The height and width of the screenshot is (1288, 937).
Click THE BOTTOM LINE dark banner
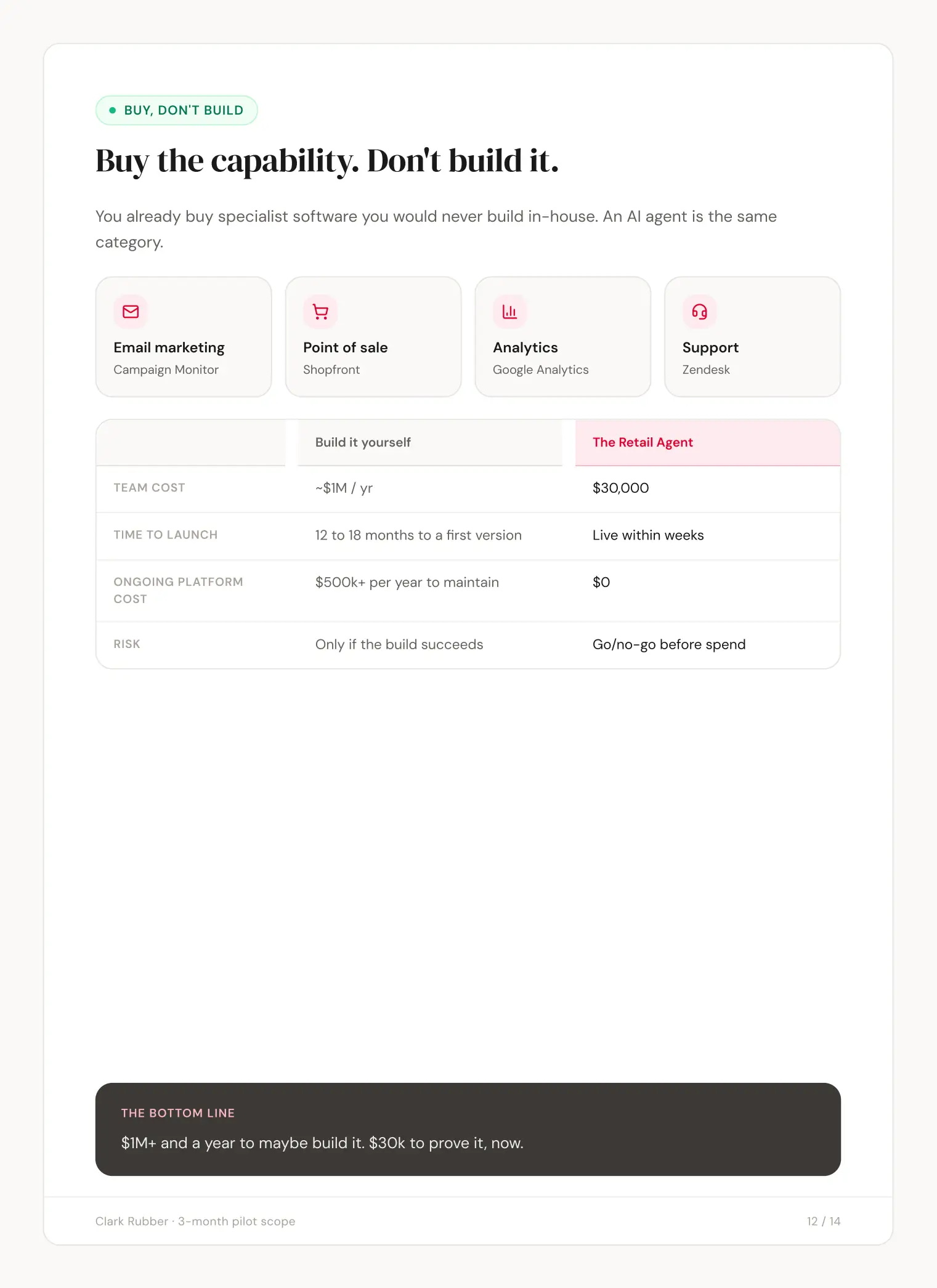[468, 1129]
